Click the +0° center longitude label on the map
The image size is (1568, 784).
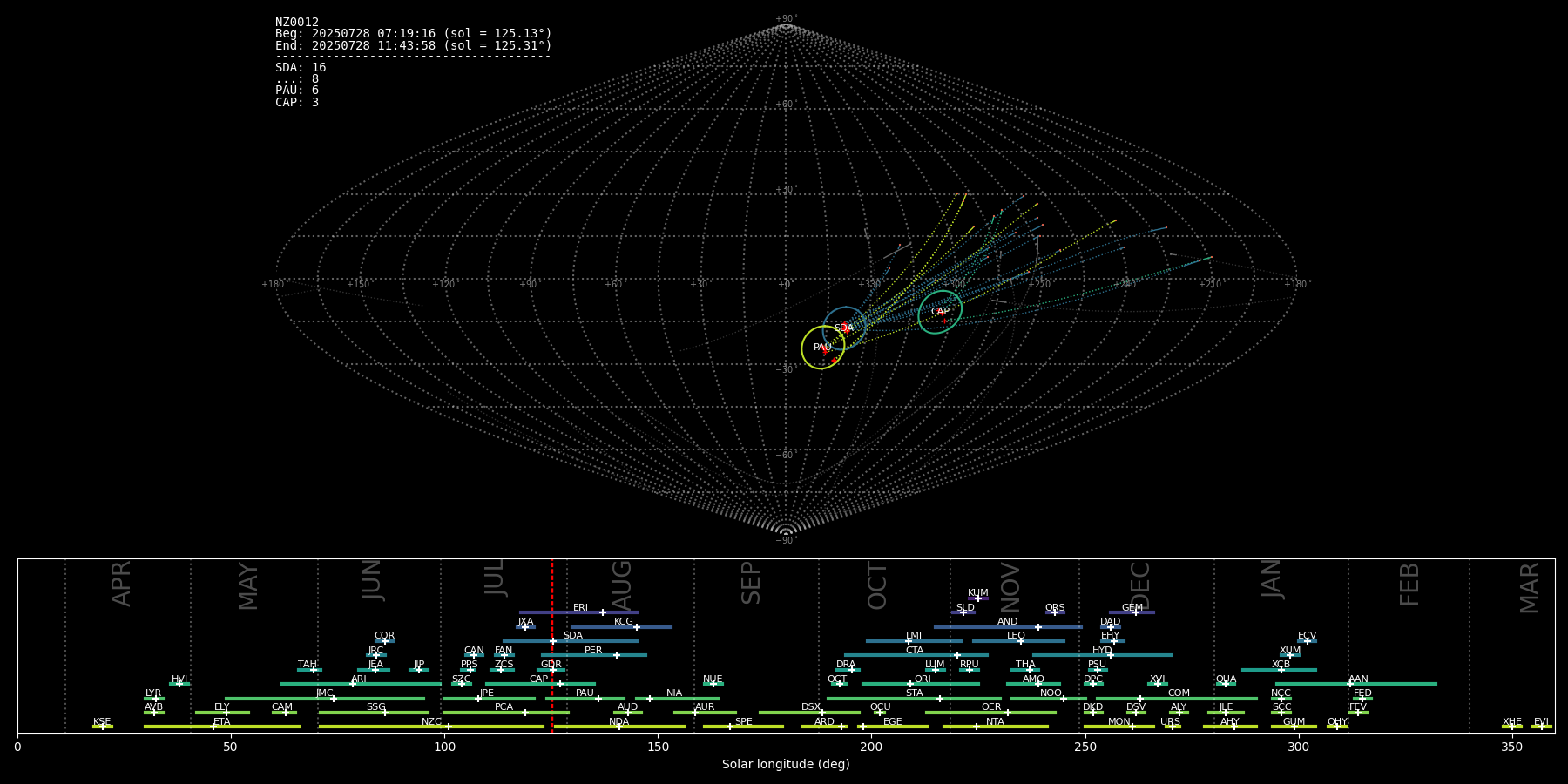785,284
